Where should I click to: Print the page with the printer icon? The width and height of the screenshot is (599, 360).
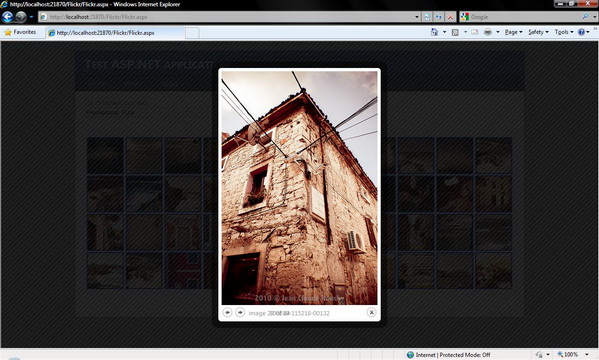tap(488, 32)
